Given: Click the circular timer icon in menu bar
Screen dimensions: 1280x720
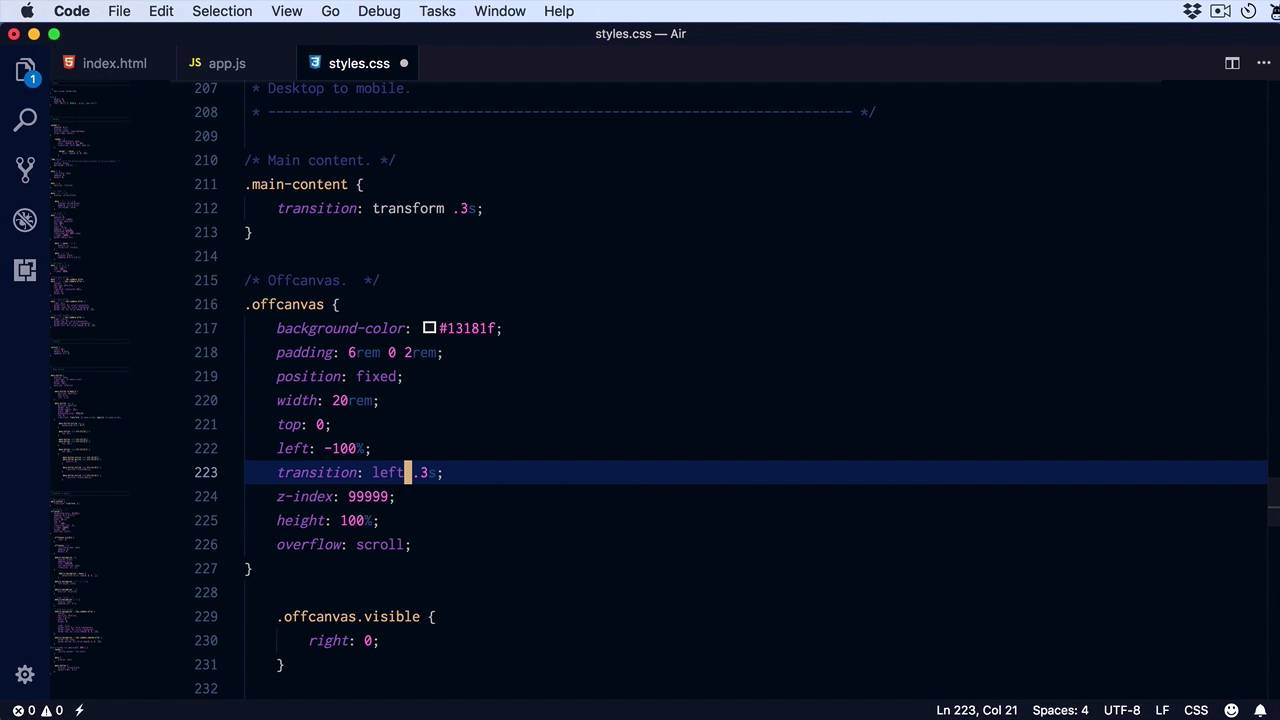Looking at the screenshot, I should pyautogui.click(x=1248, y=11).
